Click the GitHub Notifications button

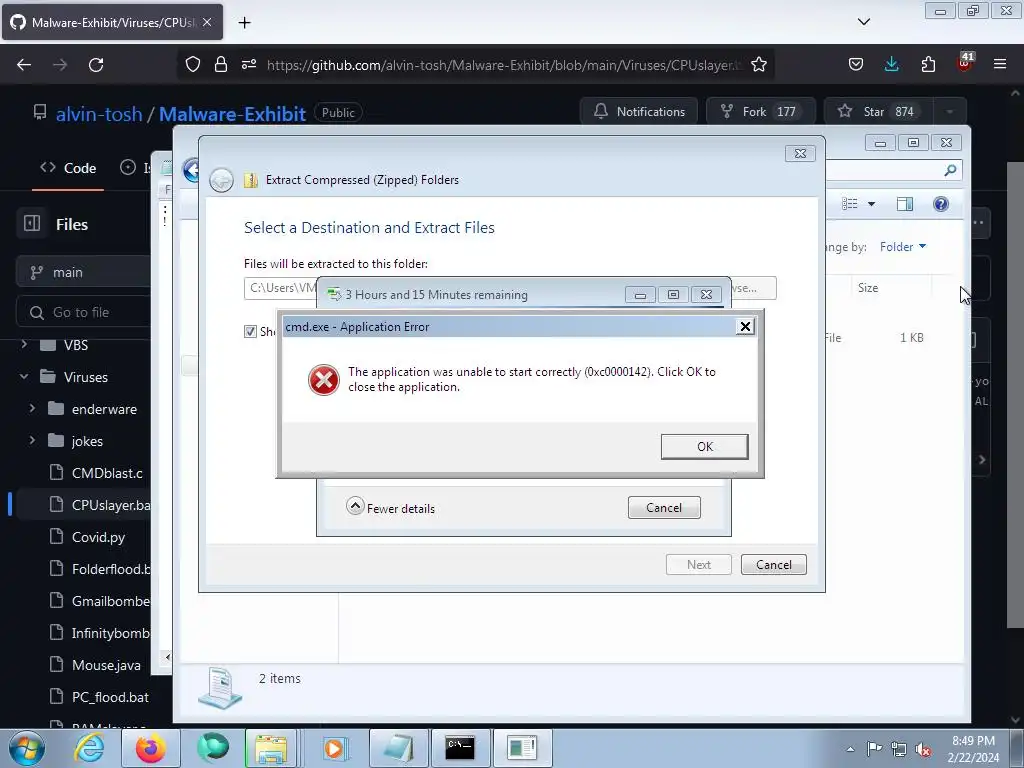pyautogui.click(x=639, y=112)
